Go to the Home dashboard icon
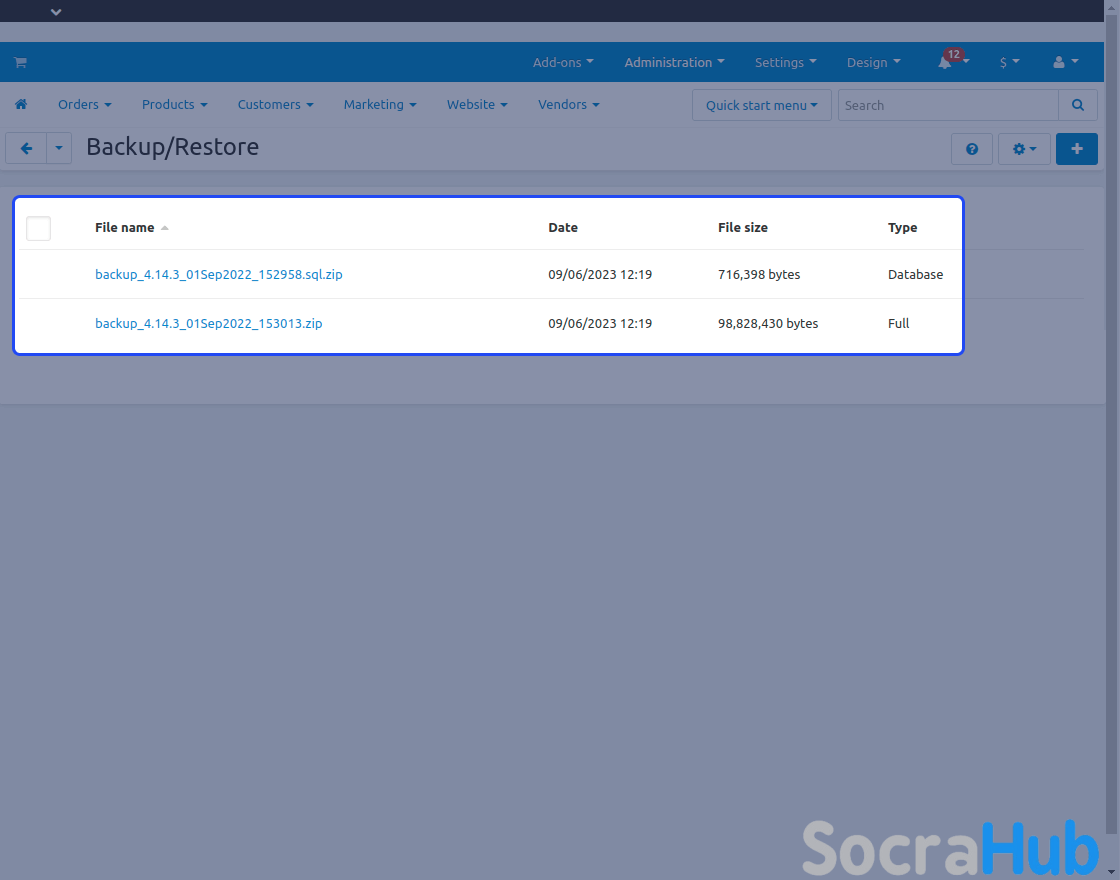 tap(20, 105)
